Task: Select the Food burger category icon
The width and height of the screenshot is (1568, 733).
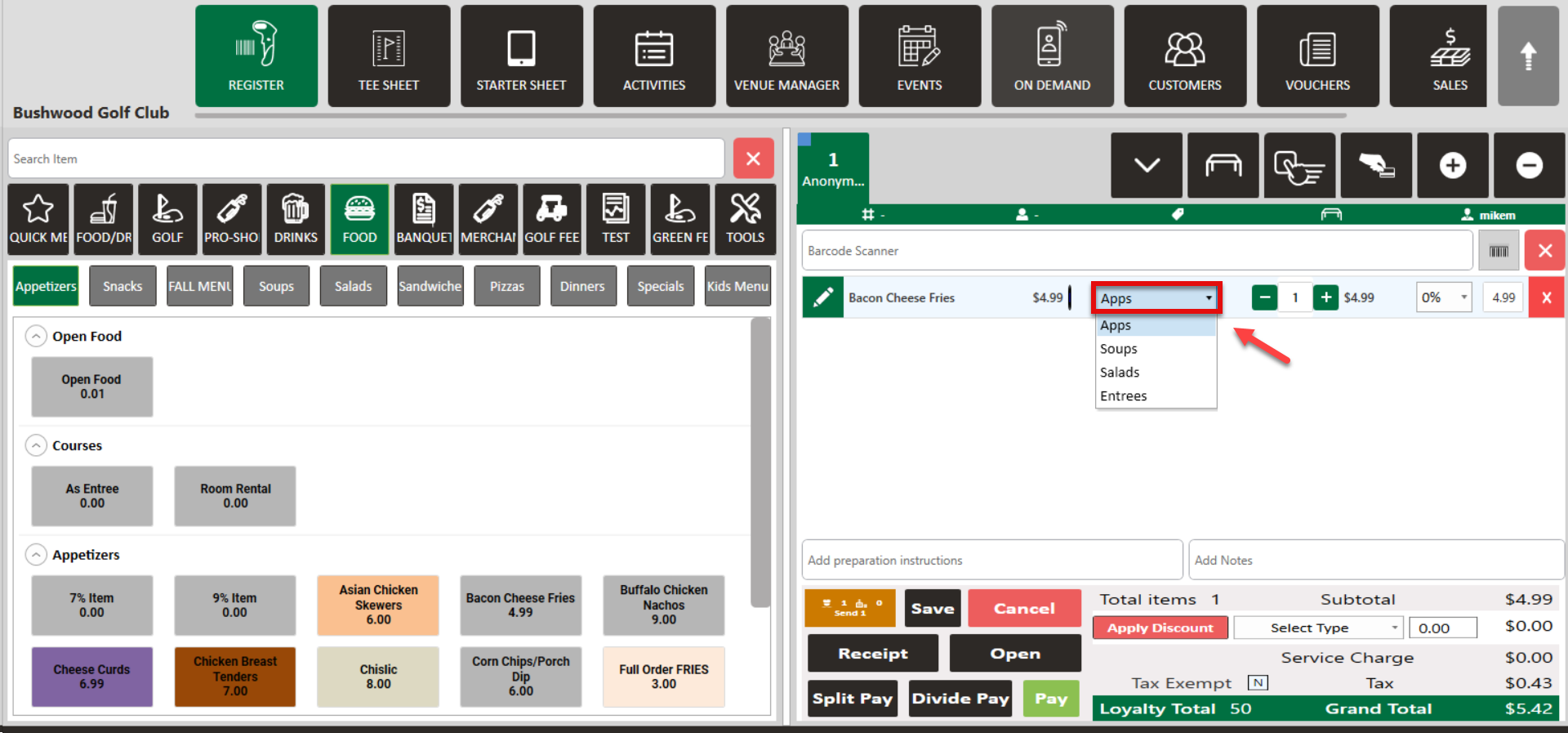Action: point(359,219)
